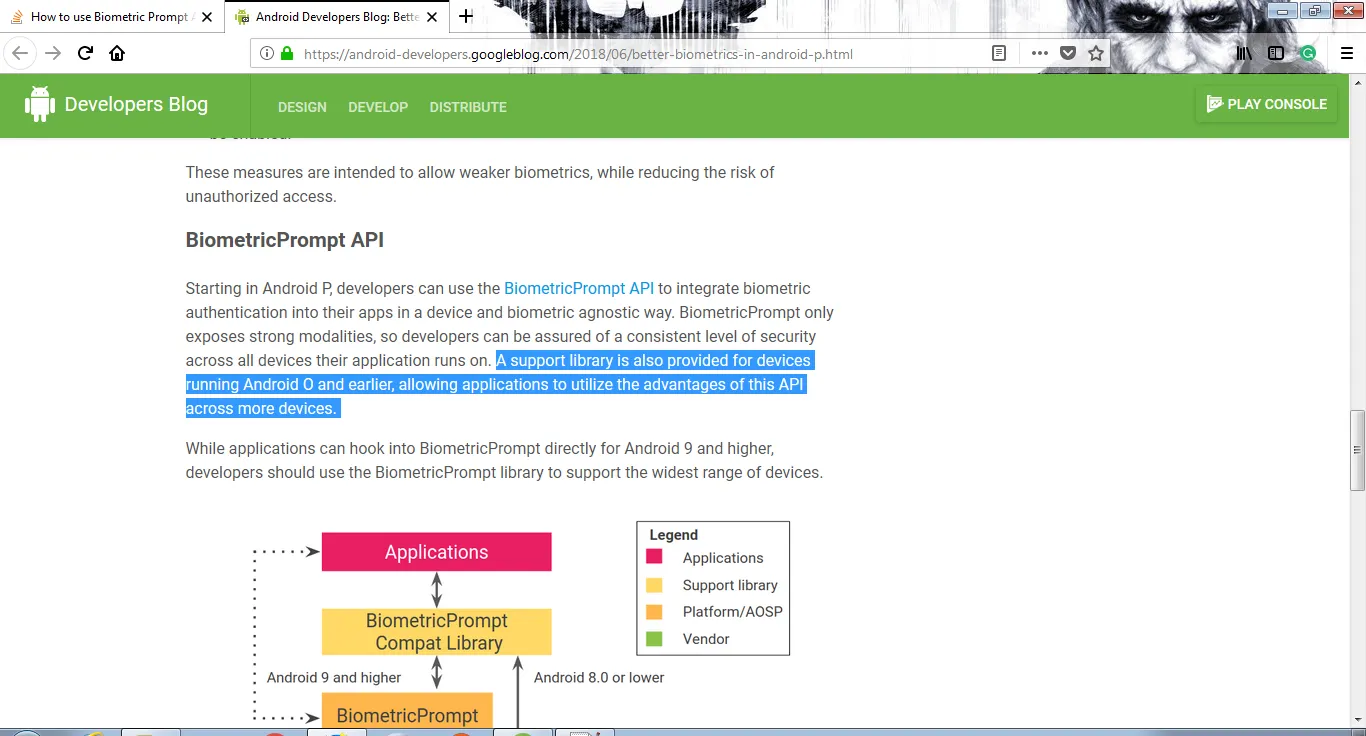Click 'Vendor' in the legend
Image resolution: width=1366 pixels, height=736 pixels.
[706, 639]
